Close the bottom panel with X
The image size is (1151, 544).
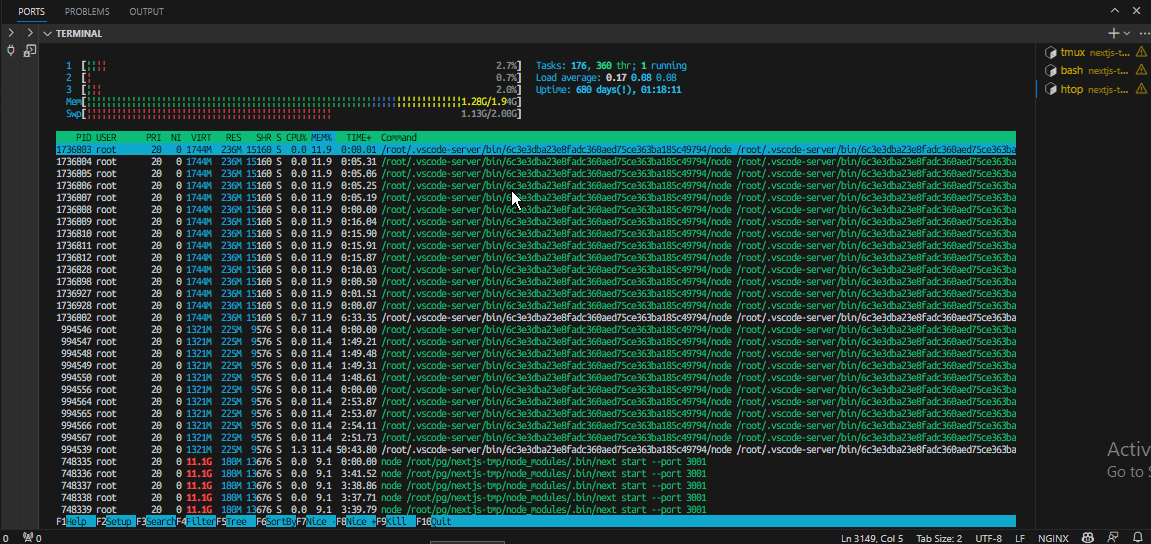tap(1136, 11)
